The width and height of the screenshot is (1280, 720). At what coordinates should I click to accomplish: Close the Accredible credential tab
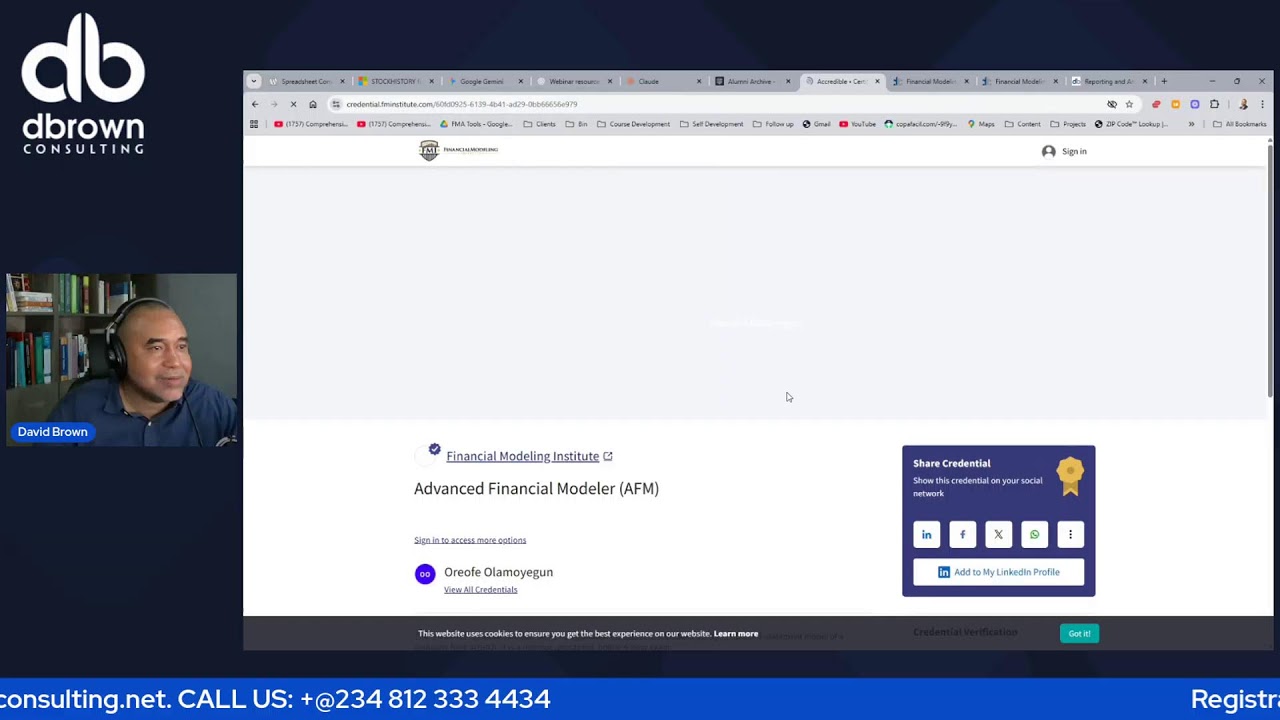(877, 81)
